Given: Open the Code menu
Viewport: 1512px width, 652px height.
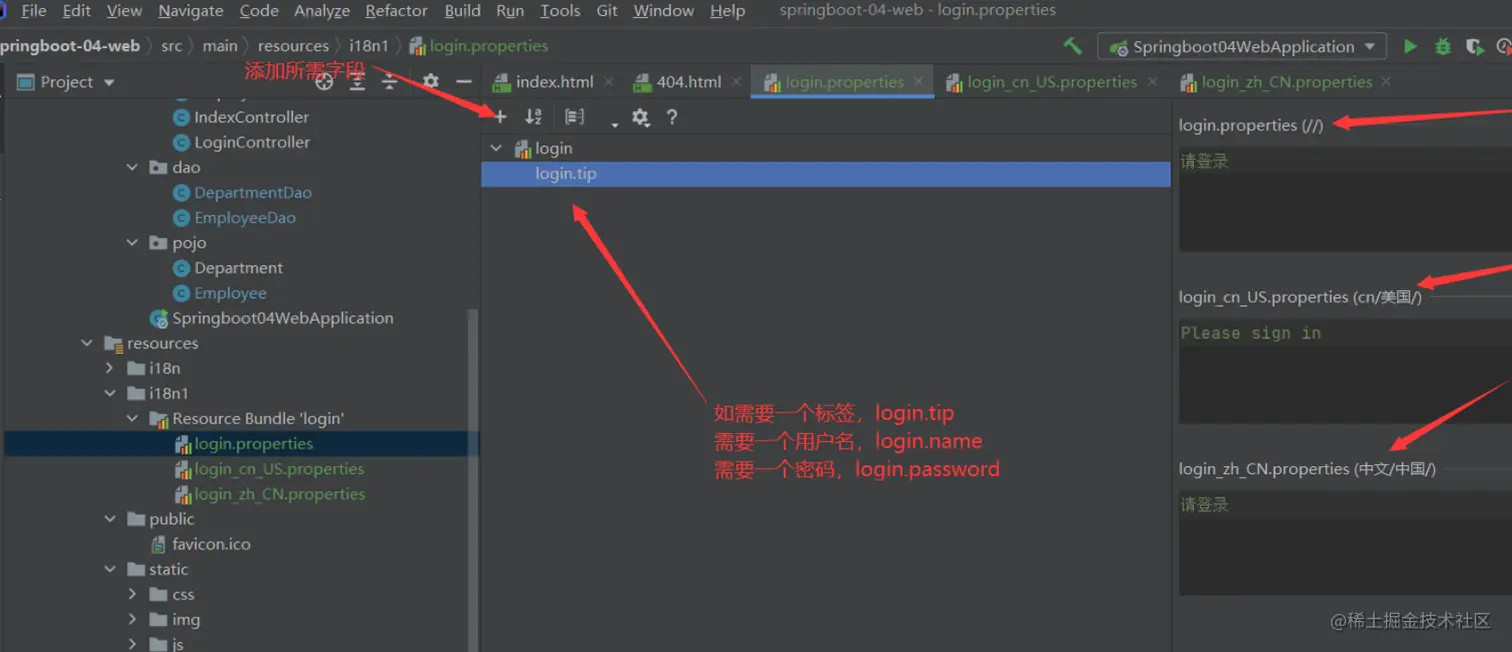Looking at the screenshot, I should [x=259, y=11].
